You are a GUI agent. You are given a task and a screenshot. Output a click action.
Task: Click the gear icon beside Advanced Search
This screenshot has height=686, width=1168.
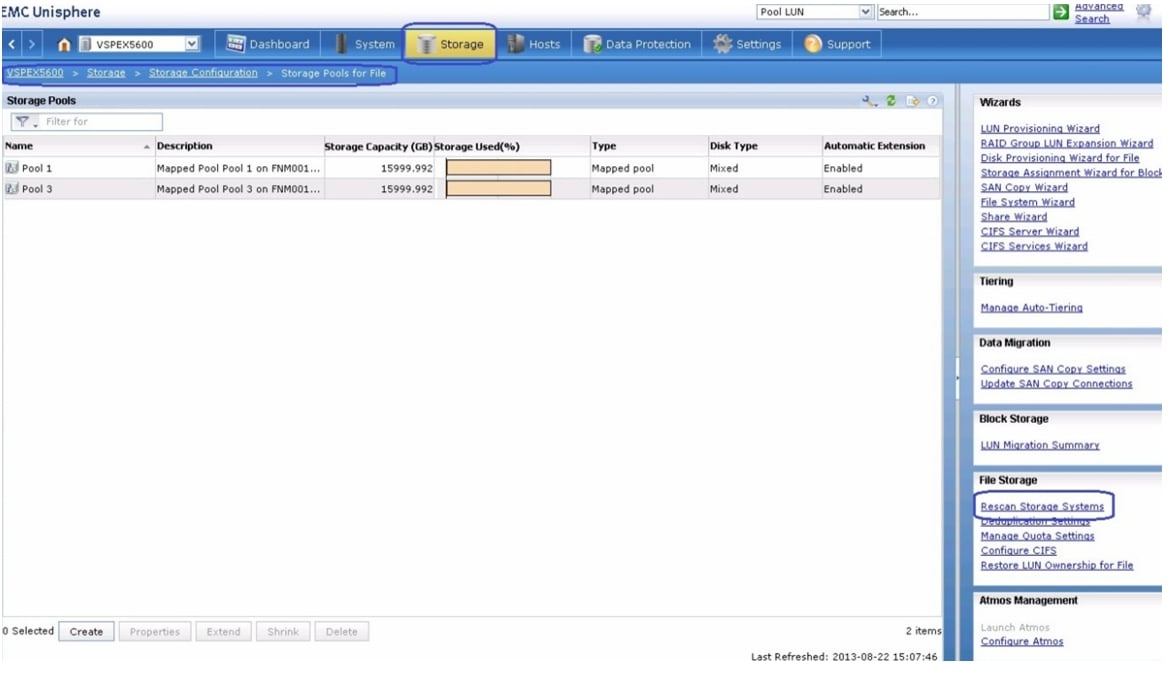coord(1143,11)
